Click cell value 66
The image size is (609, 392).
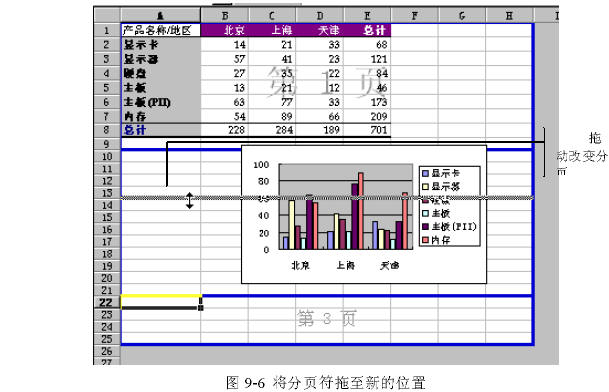(x=334, y=116)
